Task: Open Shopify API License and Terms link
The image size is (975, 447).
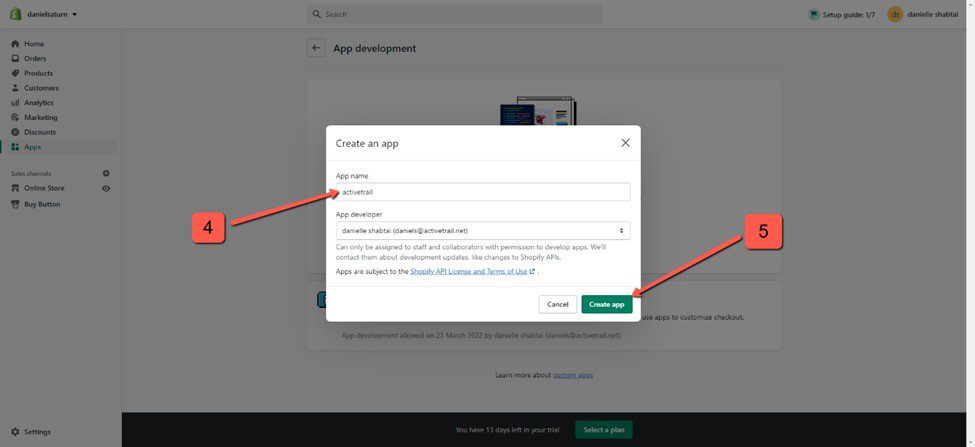Action: 472,271
